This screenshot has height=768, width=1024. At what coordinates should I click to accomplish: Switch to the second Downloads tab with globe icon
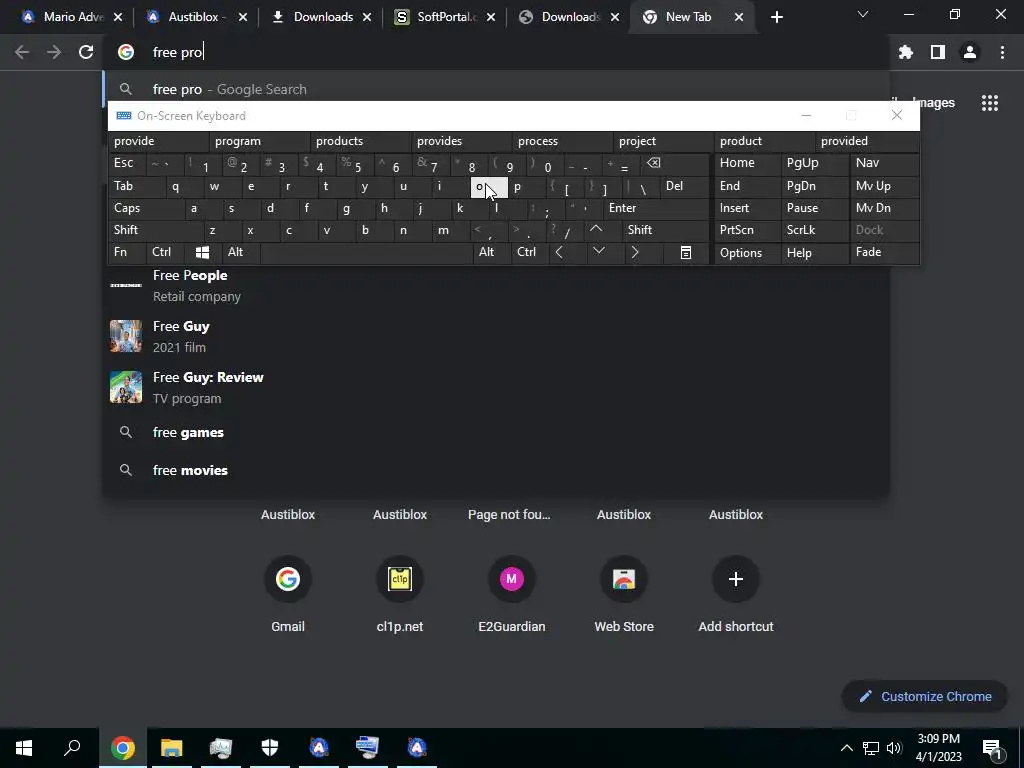tap(569, 17)
